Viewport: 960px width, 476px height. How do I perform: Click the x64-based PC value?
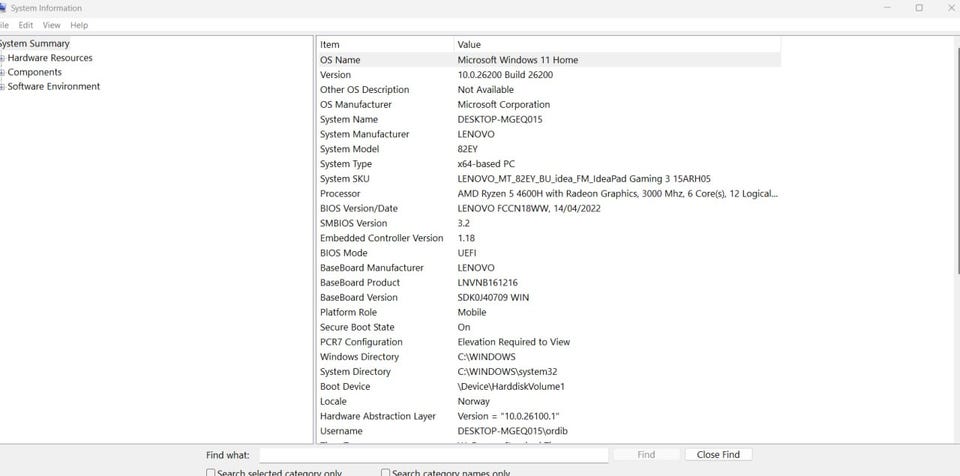tap(486, 164)
